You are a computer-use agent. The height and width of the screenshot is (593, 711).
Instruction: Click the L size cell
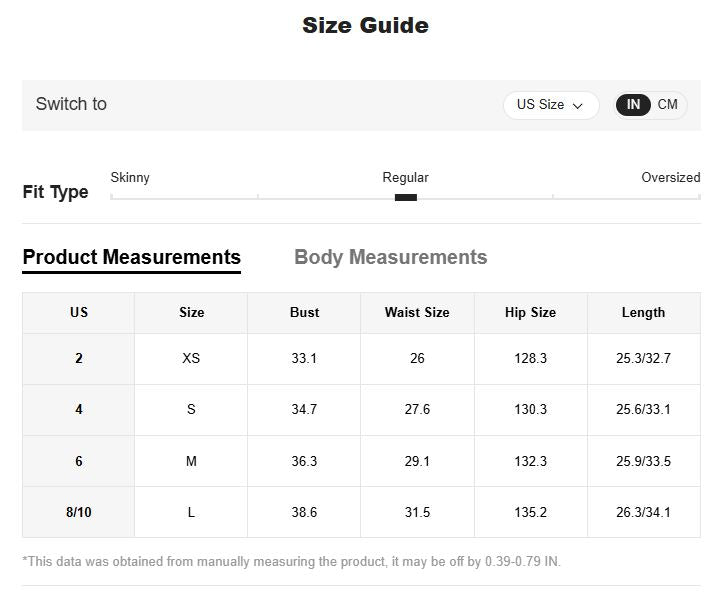[191, 512]
